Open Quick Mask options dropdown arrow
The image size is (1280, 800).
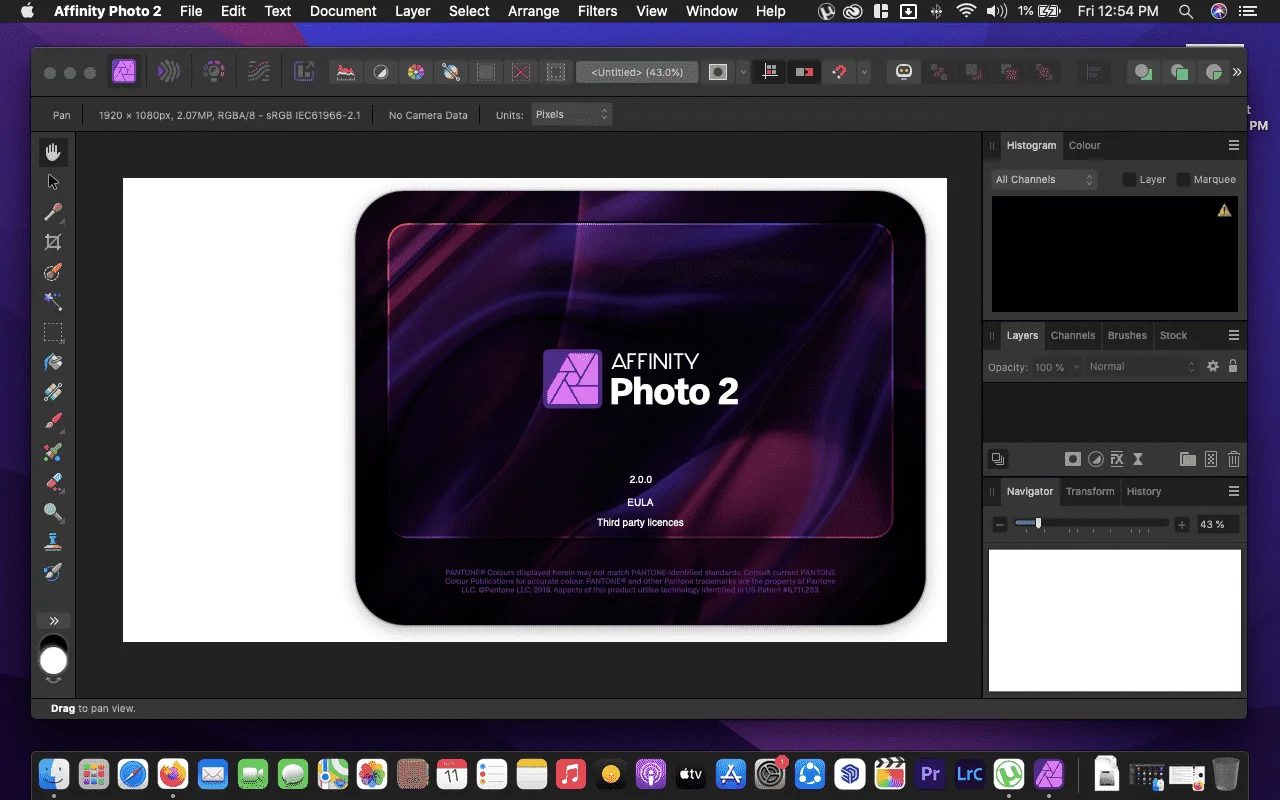[x=743, y=72]
